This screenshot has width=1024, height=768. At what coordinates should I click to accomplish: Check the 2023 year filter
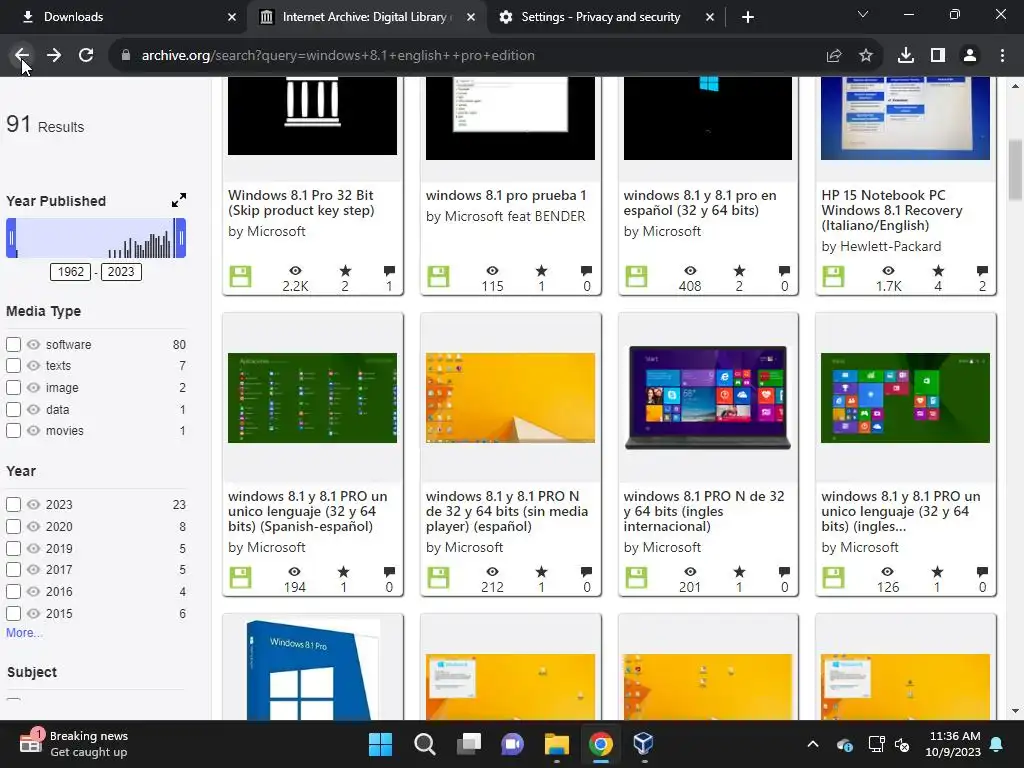(13, 505)
